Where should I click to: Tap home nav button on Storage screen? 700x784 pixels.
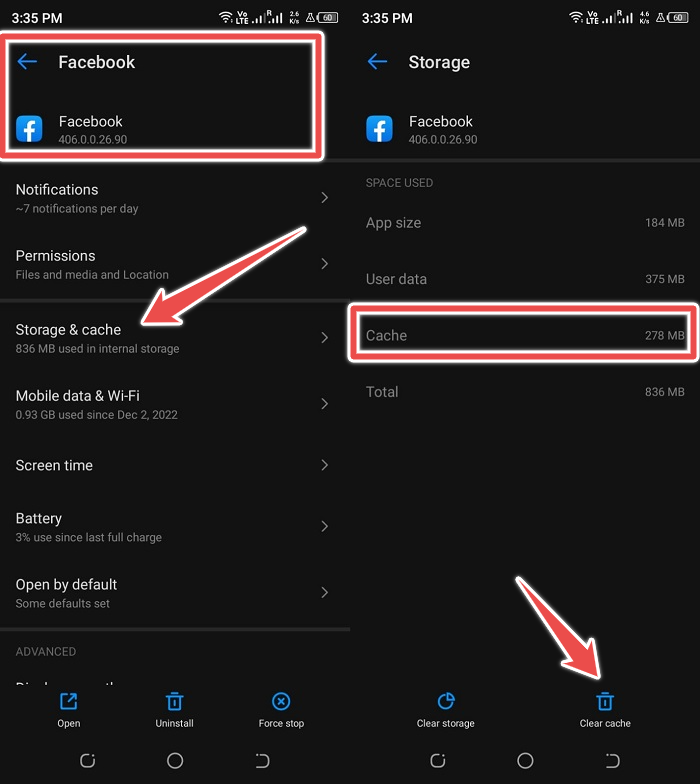[x=525, y=760]
